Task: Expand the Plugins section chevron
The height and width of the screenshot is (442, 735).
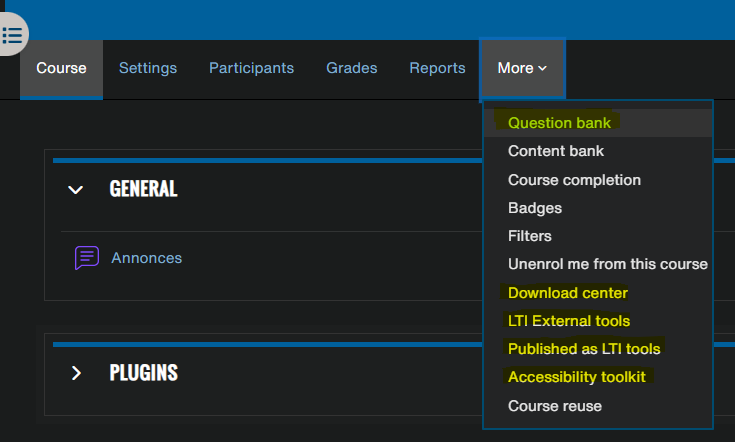Action: click(x=76, y=373)
